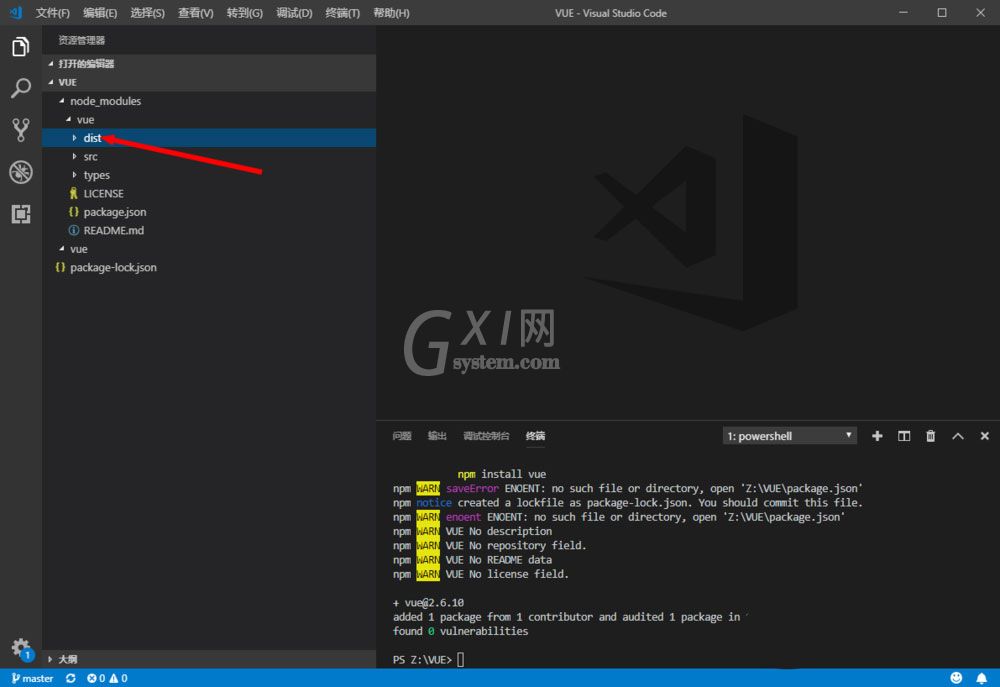The height and width of the screenshot is (687, 1000).
Task: Open the 编辑(E) menu
Action: click(x=100, y=13)
